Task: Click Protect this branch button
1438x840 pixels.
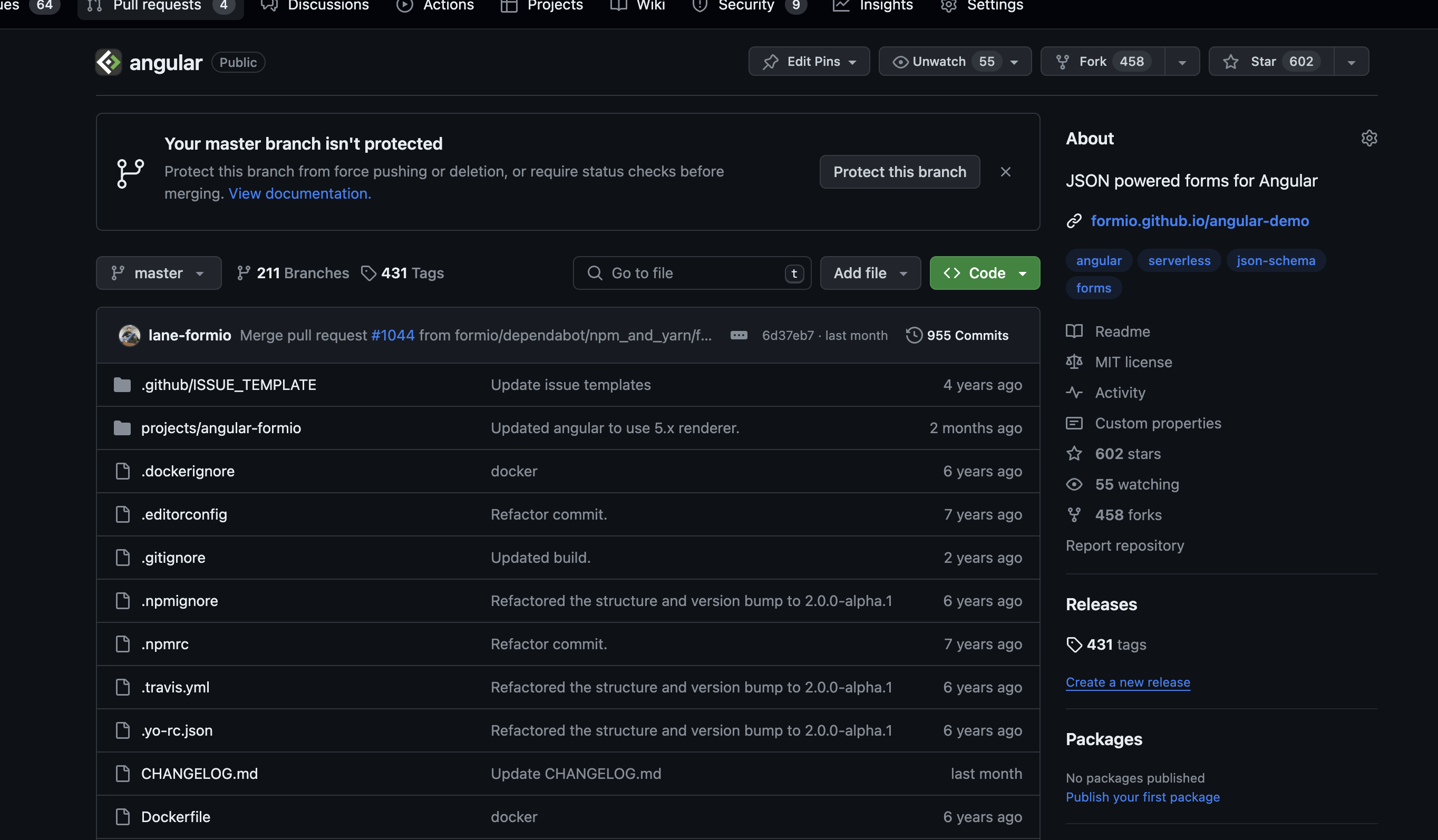Action: (x=899, y=172)
